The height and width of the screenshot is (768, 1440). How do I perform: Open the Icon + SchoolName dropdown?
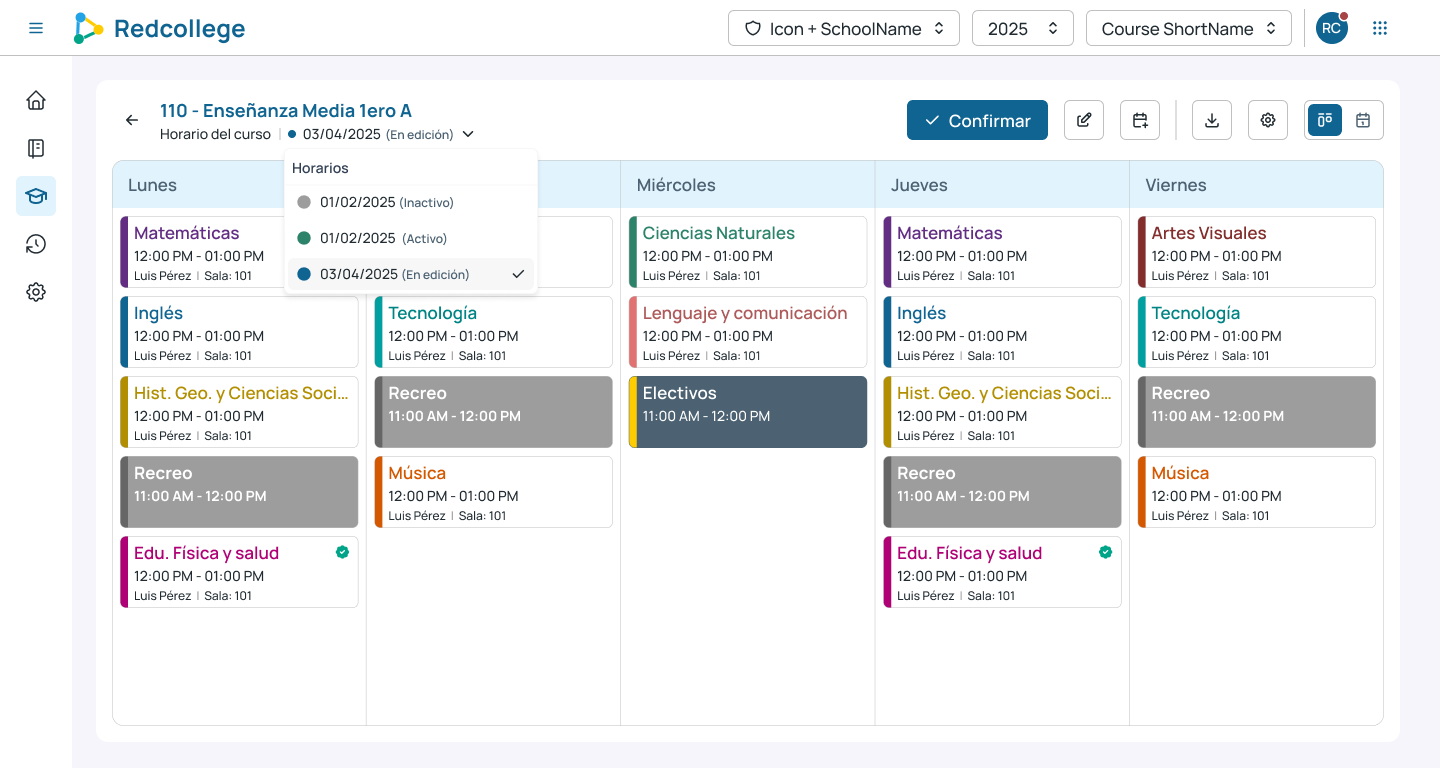(x=844, y=28)
